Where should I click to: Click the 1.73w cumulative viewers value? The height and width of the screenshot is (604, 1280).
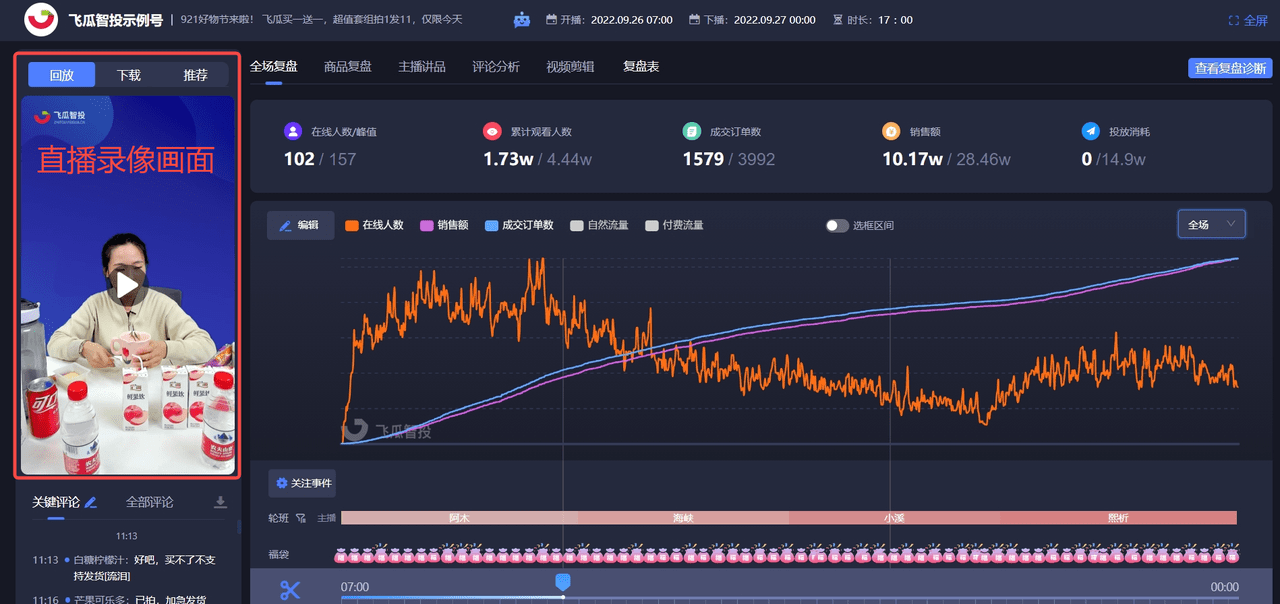point(508,159)
